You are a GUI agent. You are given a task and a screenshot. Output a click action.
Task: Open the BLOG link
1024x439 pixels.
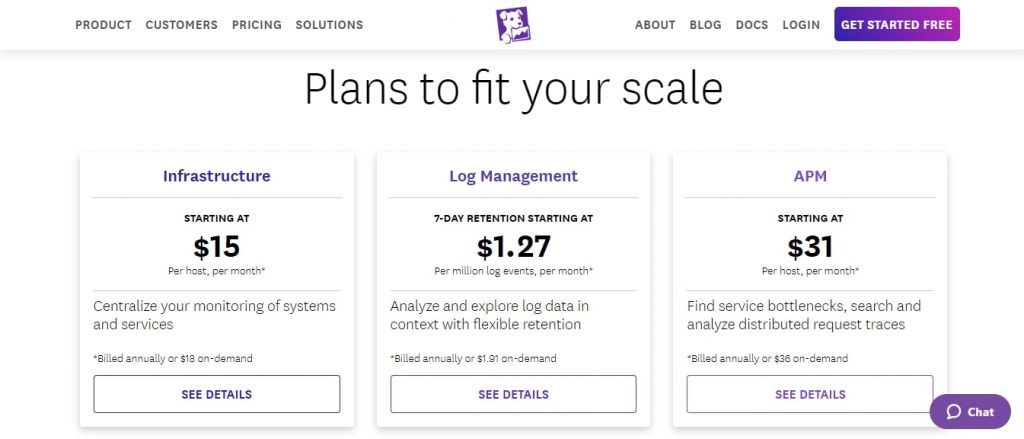(x=705, y=25)
